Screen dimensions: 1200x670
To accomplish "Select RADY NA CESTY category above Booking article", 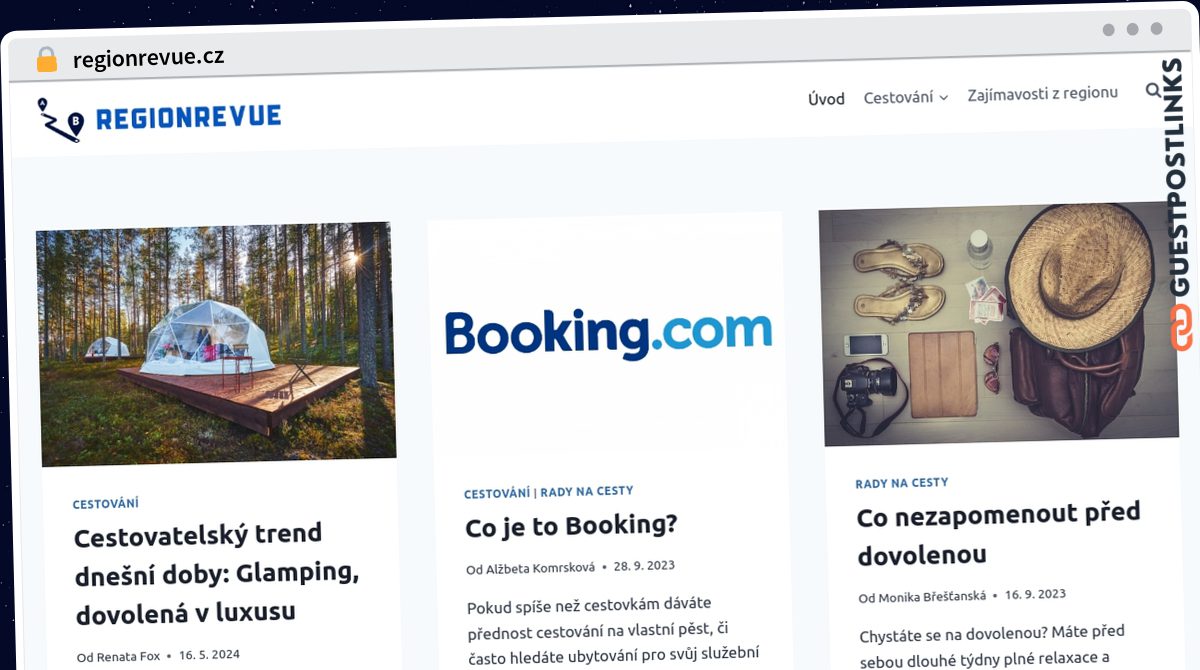I will point(587,491).
